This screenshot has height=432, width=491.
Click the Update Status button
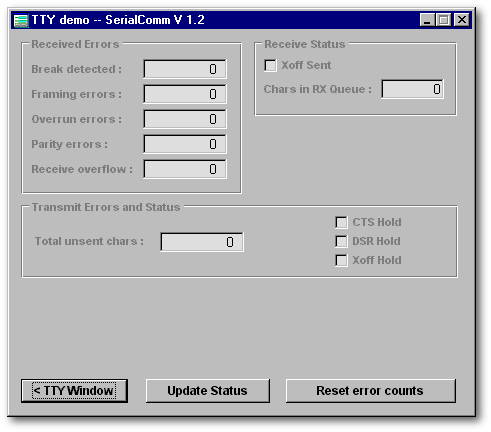tap(208, 391)
